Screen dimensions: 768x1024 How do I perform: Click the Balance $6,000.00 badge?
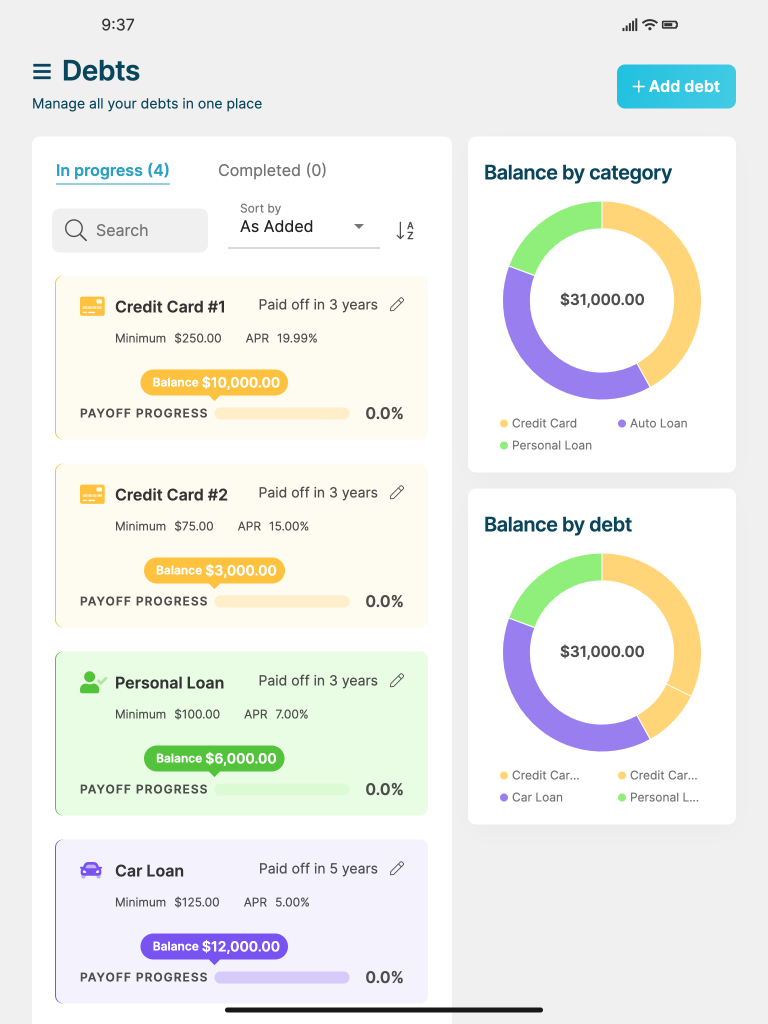pos(214,759)
